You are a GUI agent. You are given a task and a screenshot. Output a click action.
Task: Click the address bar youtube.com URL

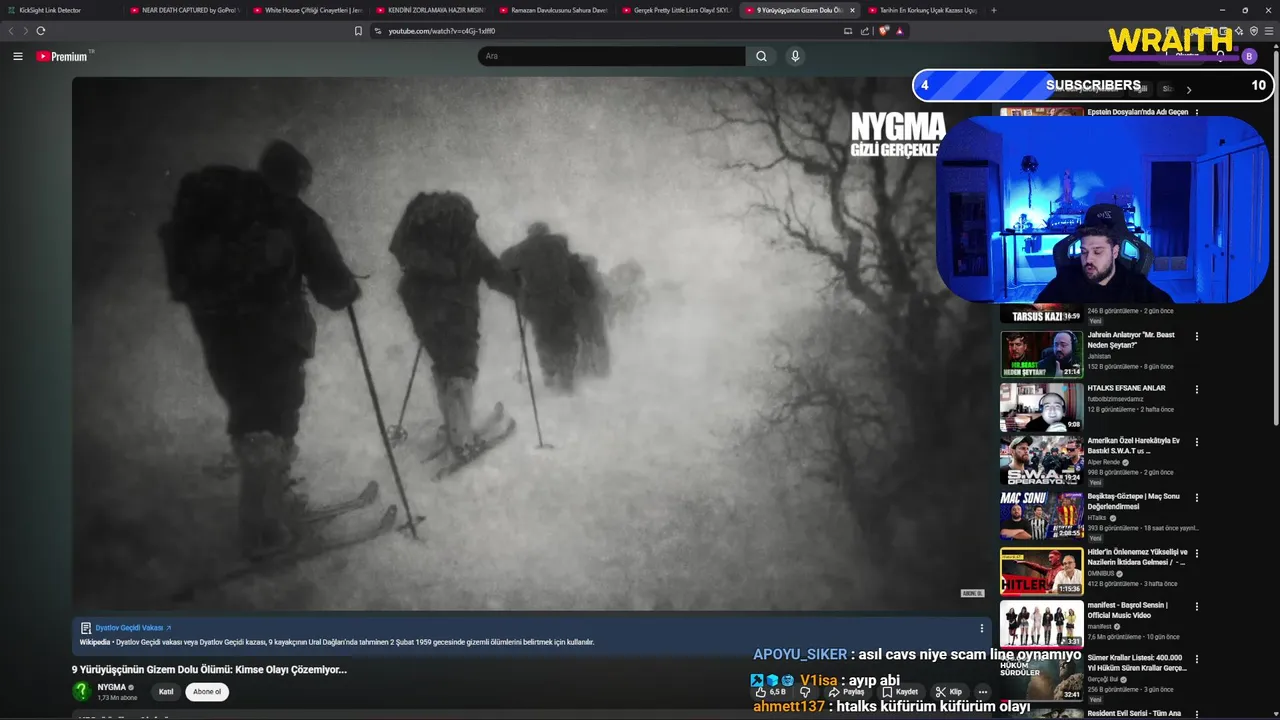point(442,31)
